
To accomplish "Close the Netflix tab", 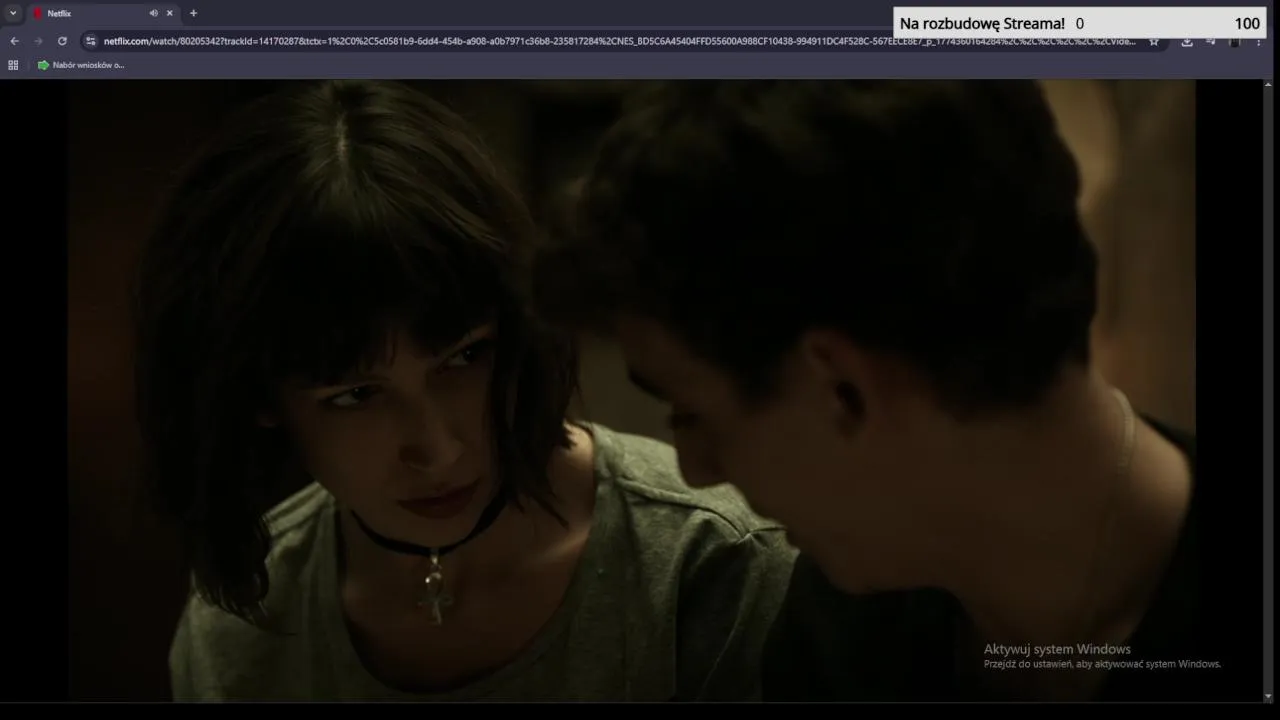I will coord(170,13).
